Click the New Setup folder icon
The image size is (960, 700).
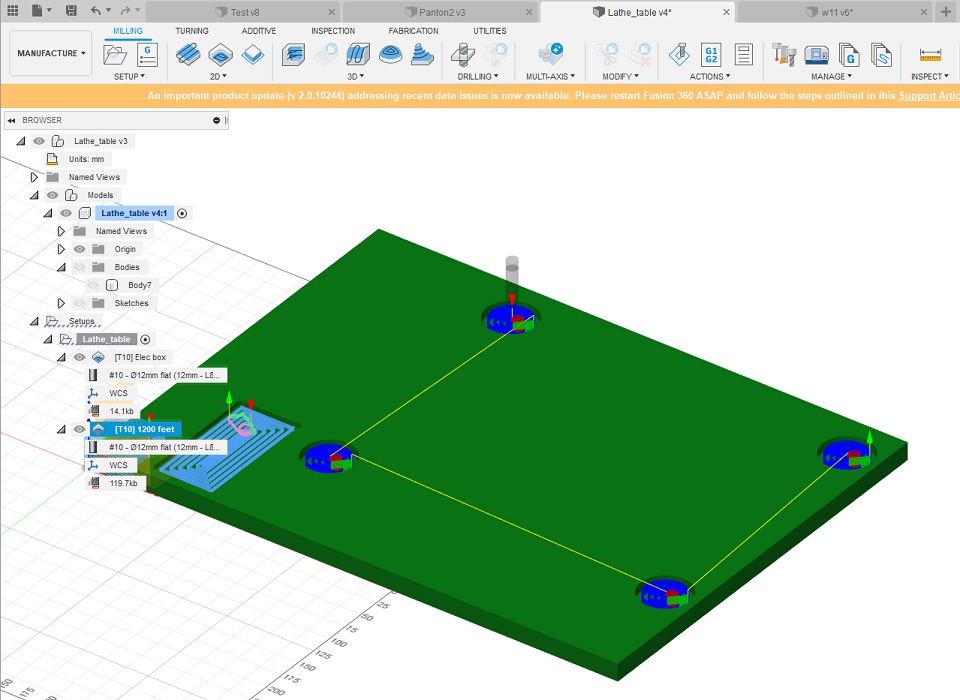114,55
